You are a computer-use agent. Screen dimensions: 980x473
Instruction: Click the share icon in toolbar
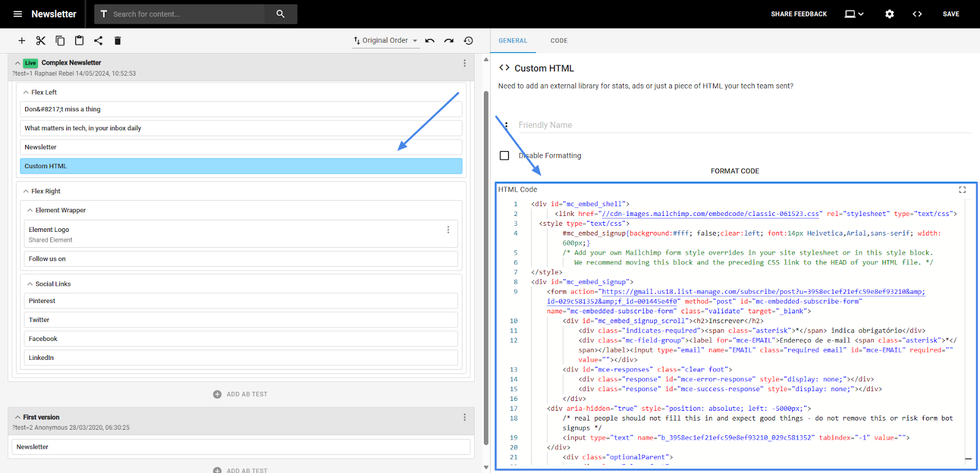(98, 41)
